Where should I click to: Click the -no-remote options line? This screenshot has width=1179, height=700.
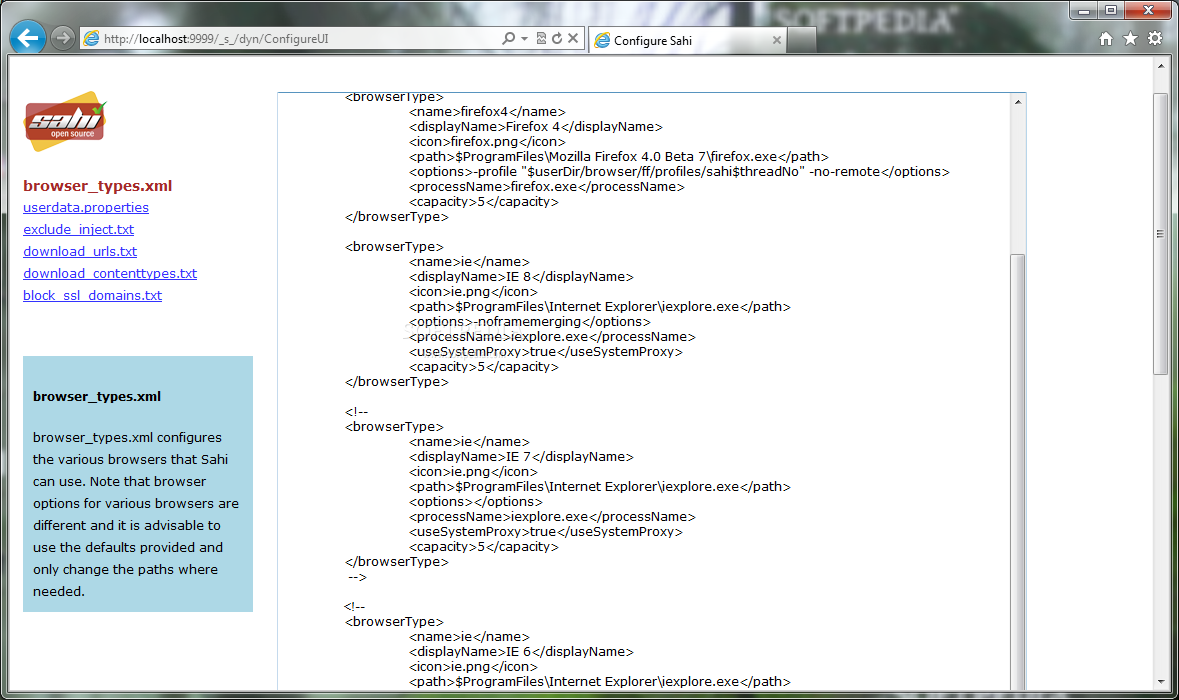tap(680, 172)
